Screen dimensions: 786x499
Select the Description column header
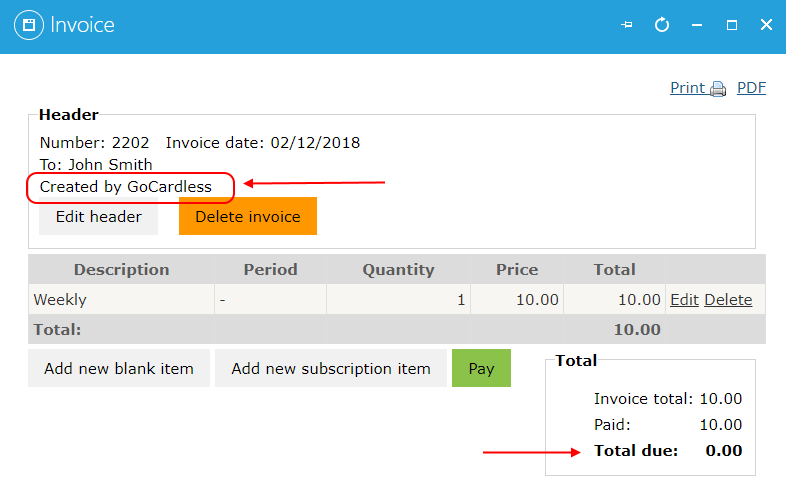(x=121, y=270)
